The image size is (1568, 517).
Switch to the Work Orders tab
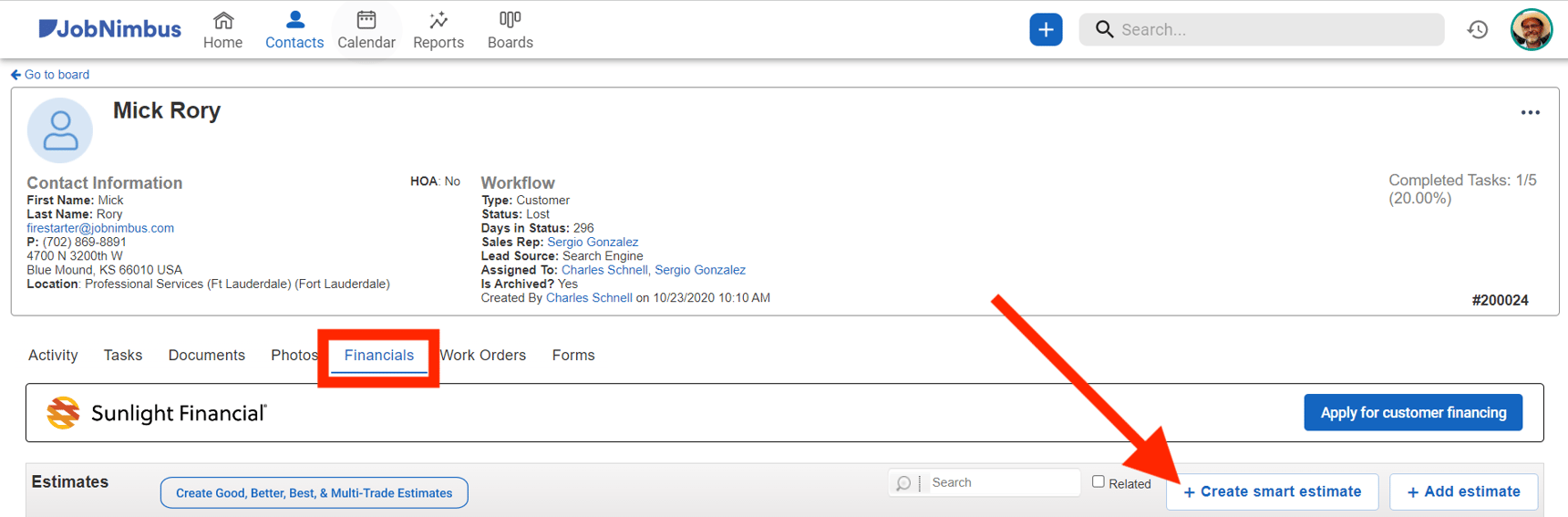pos(483,356)
